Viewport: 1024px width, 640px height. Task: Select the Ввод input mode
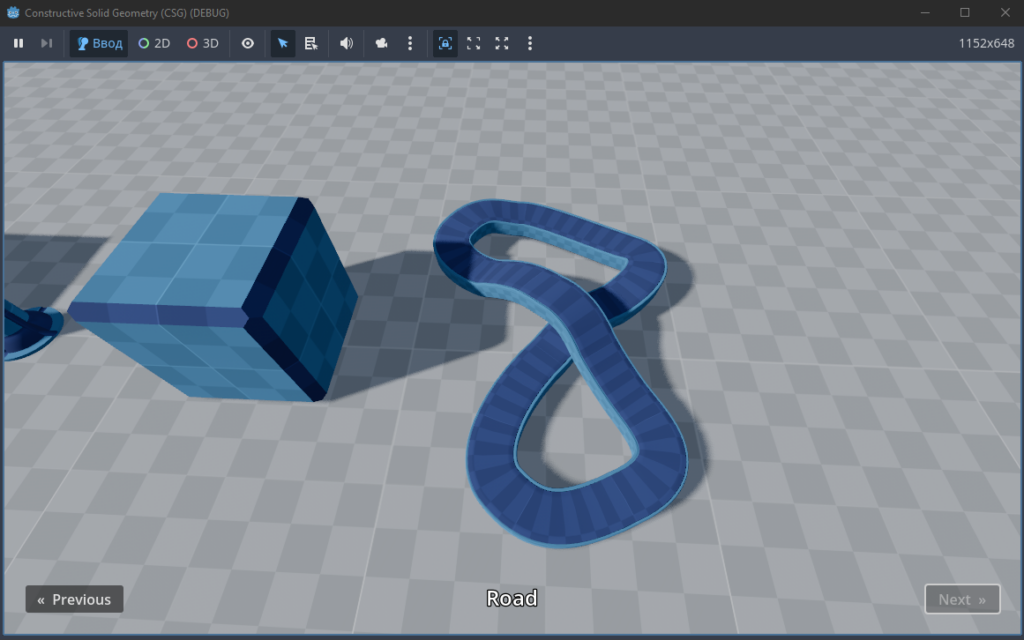[x=99, y=43]
